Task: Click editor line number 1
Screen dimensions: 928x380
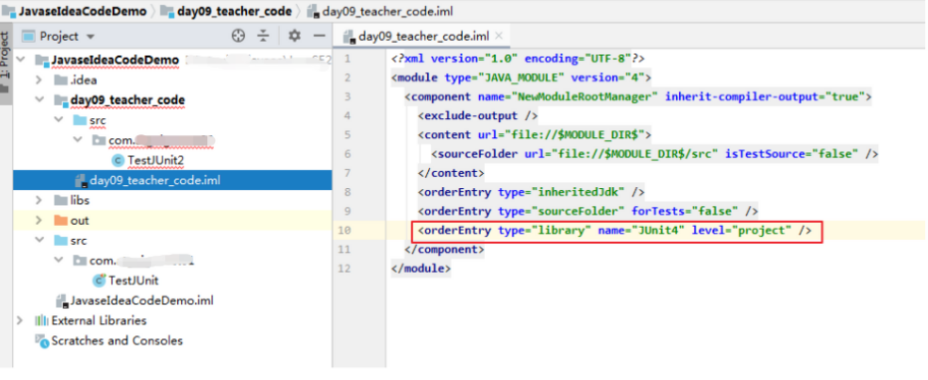Action: [x=347, y=59]
